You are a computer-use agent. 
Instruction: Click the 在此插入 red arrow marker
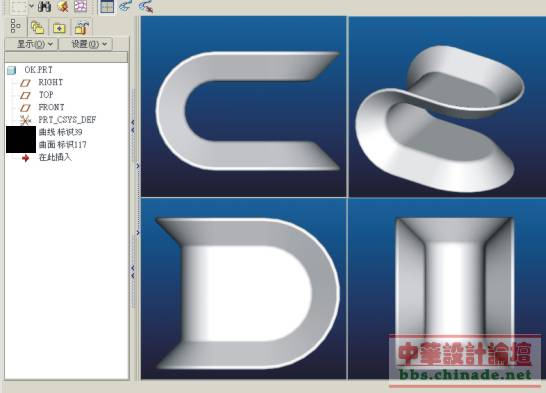[x=25, y=158]
